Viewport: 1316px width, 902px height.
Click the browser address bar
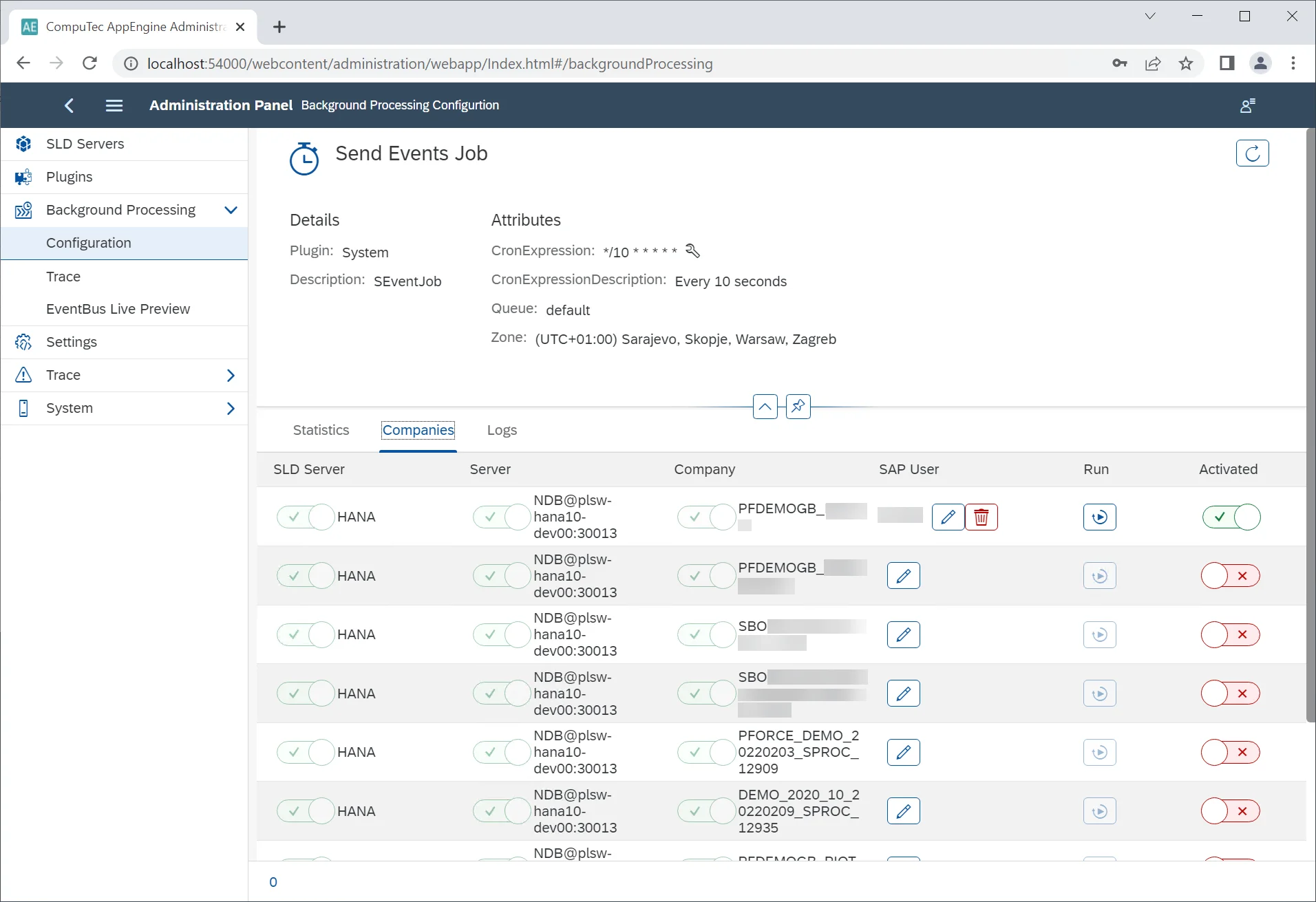[x=429, y=64]
